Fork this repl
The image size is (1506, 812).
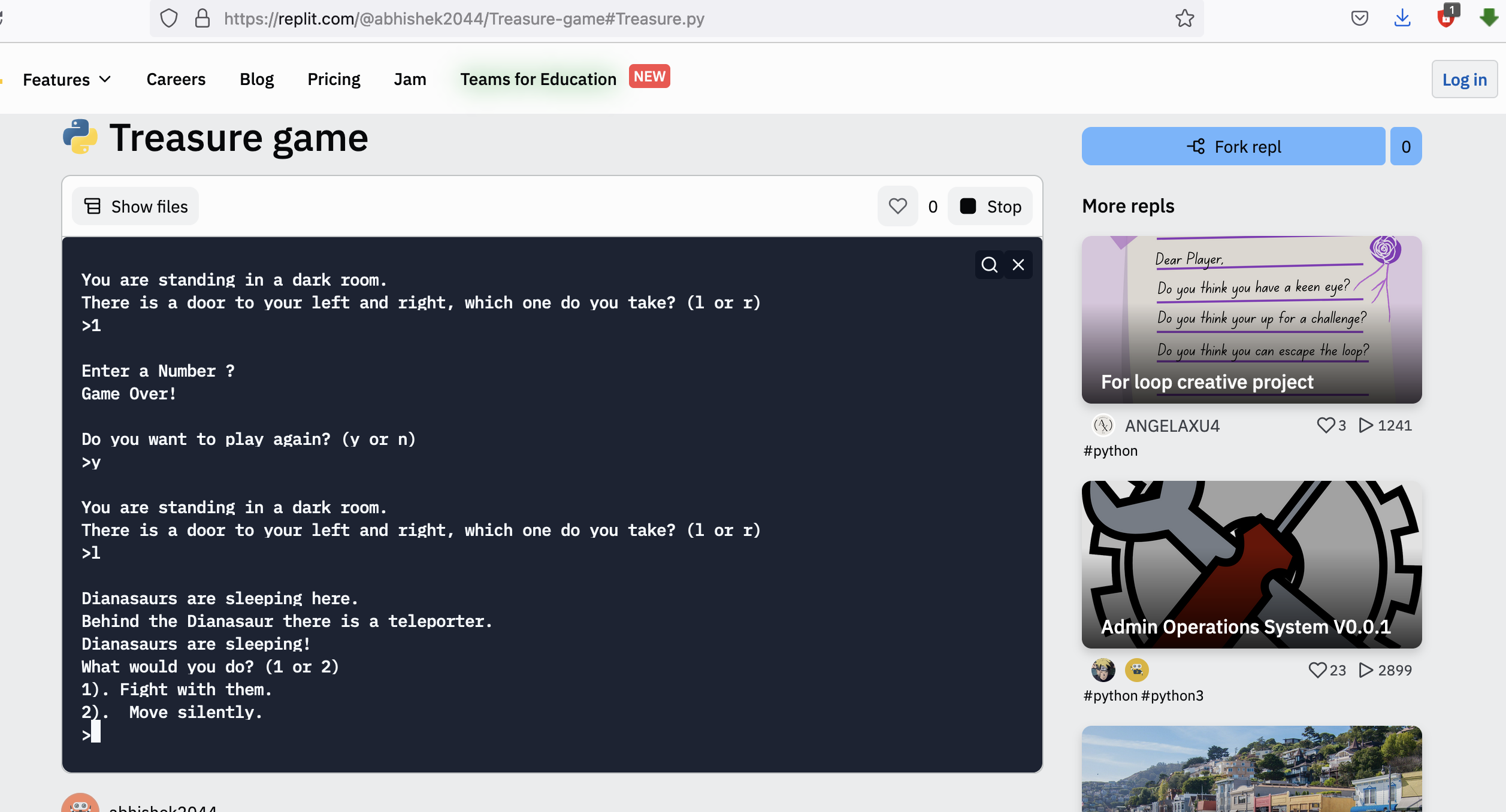(1233, 147)
